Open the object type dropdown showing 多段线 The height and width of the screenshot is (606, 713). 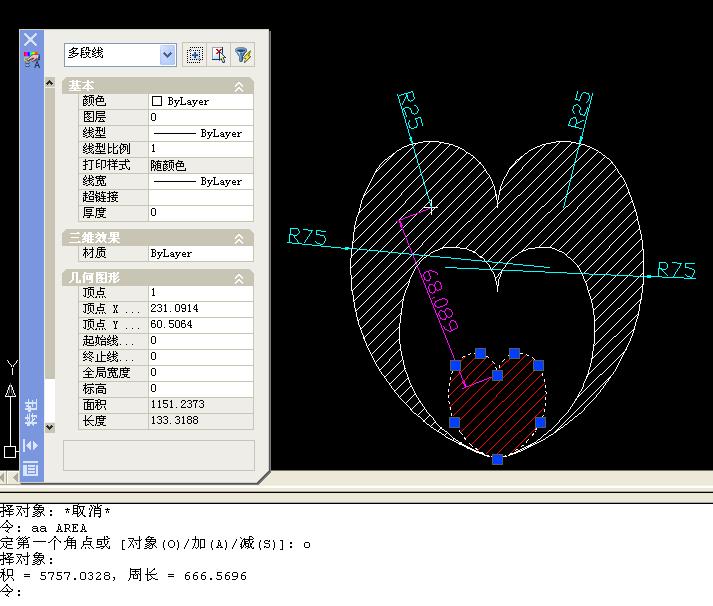tap(120, 55)
